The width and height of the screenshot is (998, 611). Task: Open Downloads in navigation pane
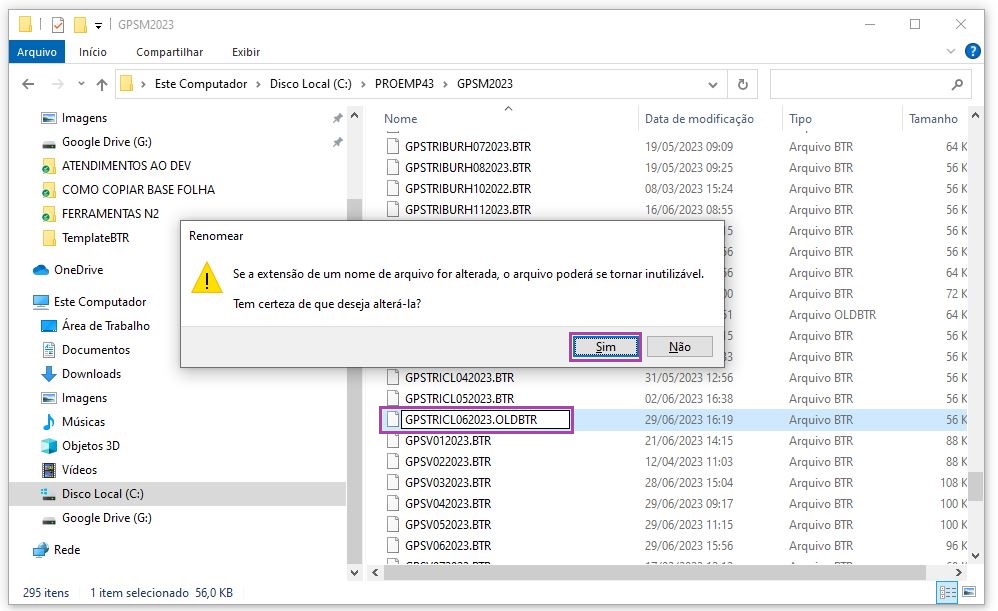pos(91,374)
